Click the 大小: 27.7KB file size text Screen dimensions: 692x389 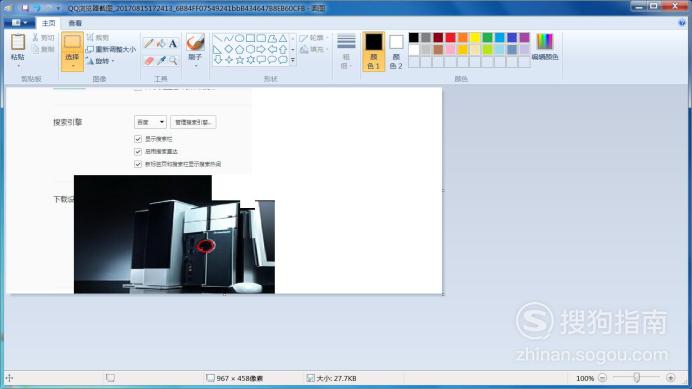pyautogui.click(x=336, y=378)
